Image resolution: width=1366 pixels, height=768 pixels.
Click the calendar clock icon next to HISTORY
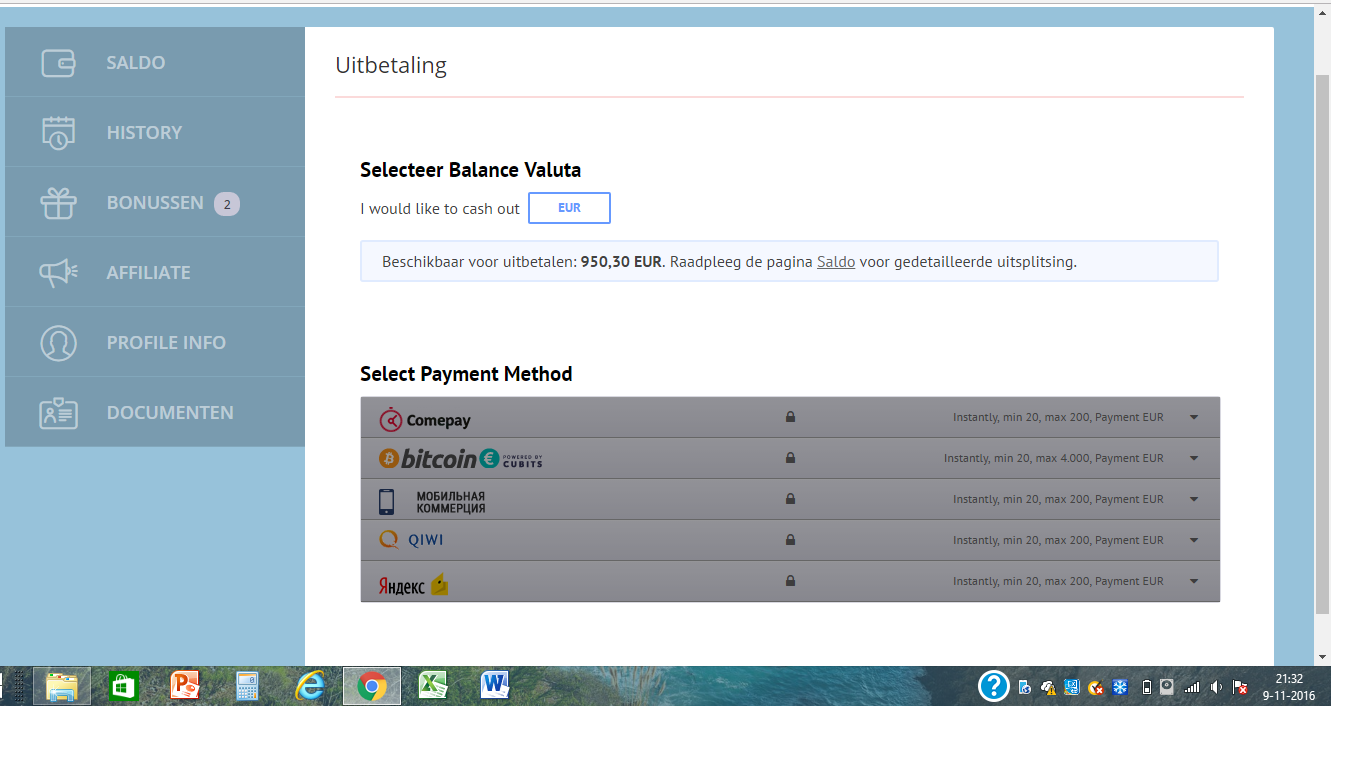(x=58, y=132)
